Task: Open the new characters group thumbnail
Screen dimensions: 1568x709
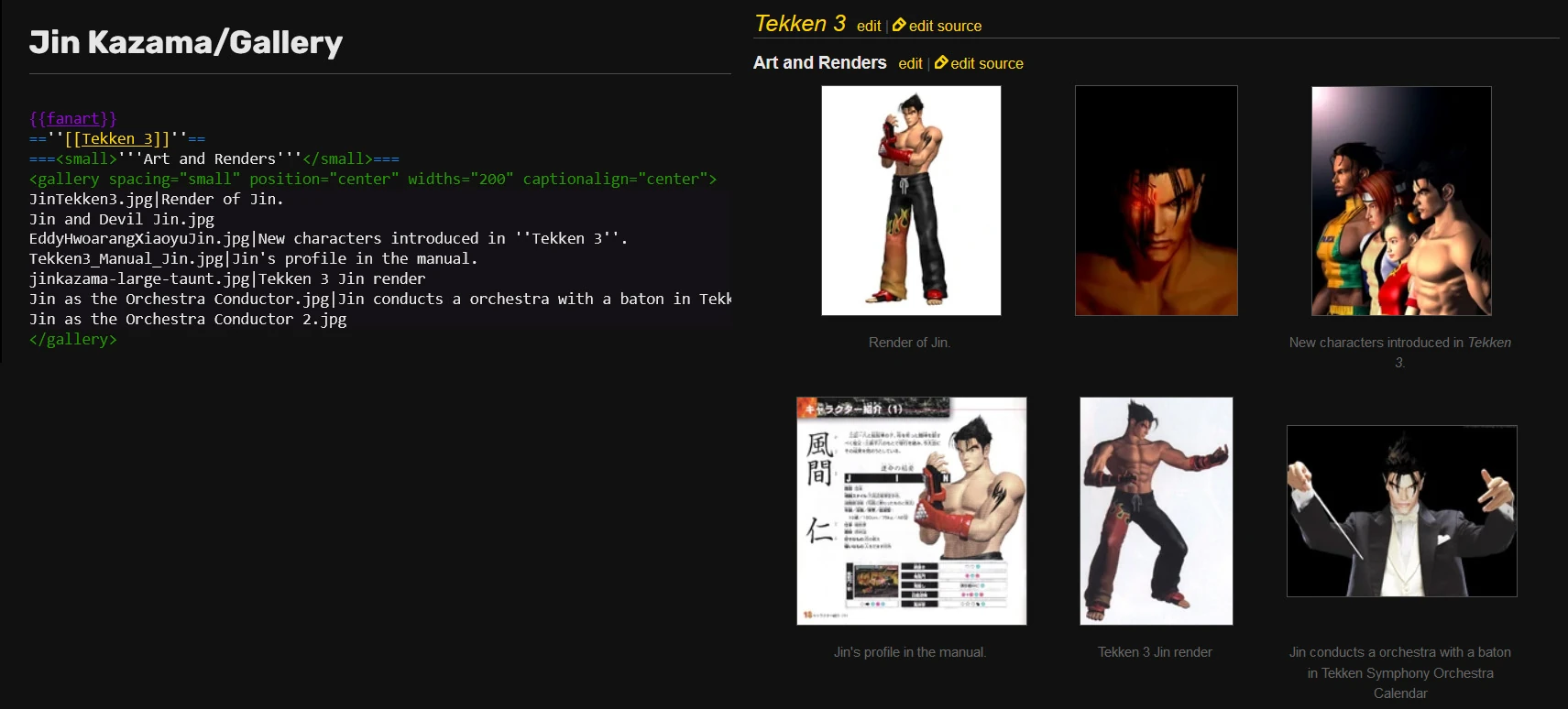Action: click(x=1401, y=201)
